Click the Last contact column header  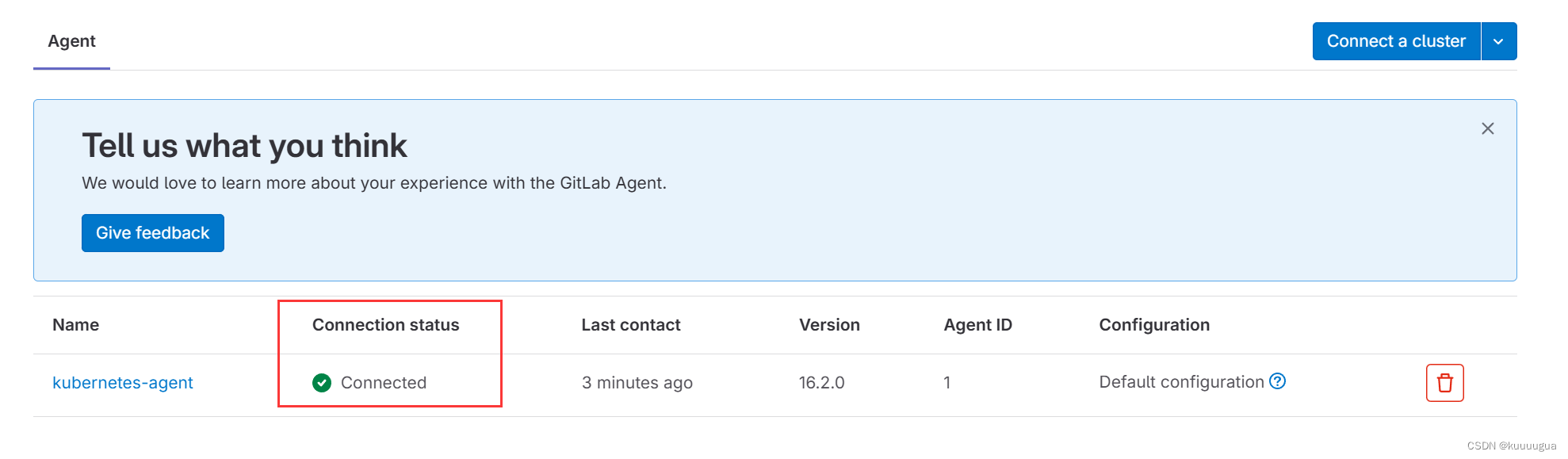point(630,325)
